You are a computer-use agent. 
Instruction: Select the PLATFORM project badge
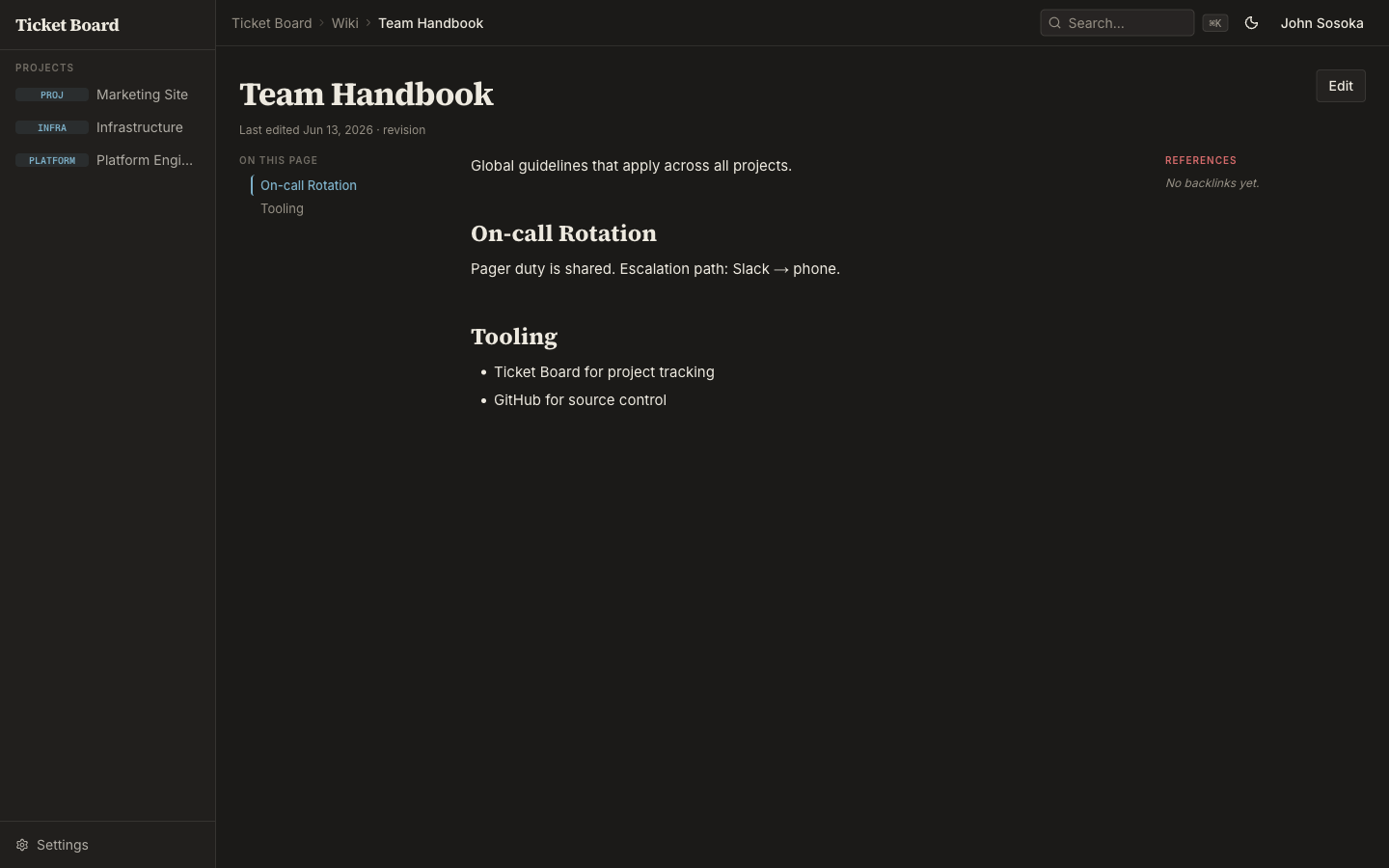(x=52, y=160)
